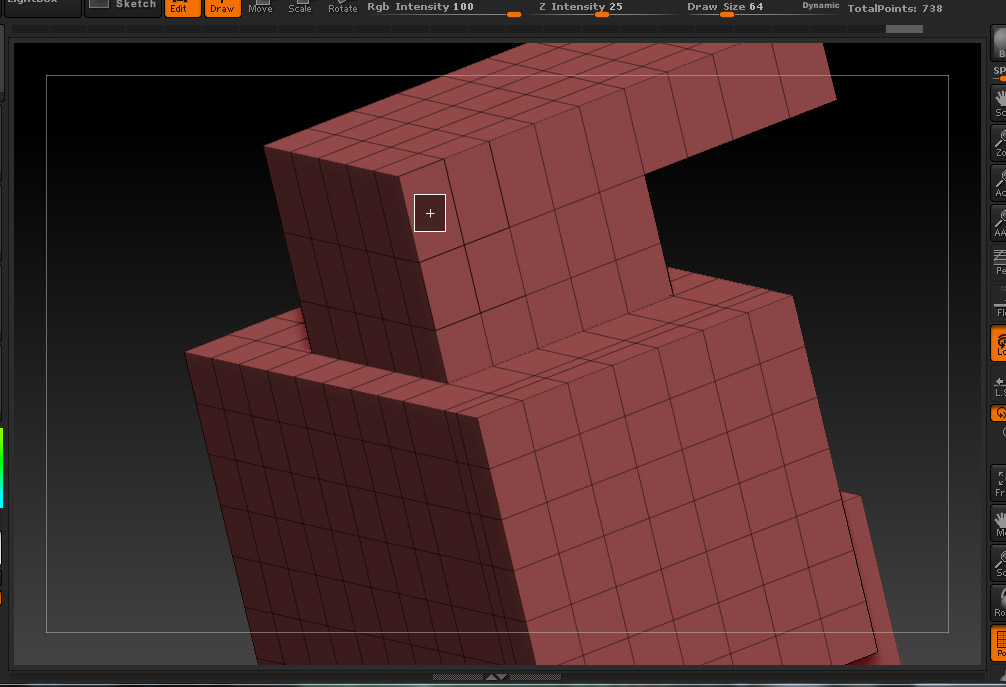Click the Rotate view icon on right shelf

[998, 603]
